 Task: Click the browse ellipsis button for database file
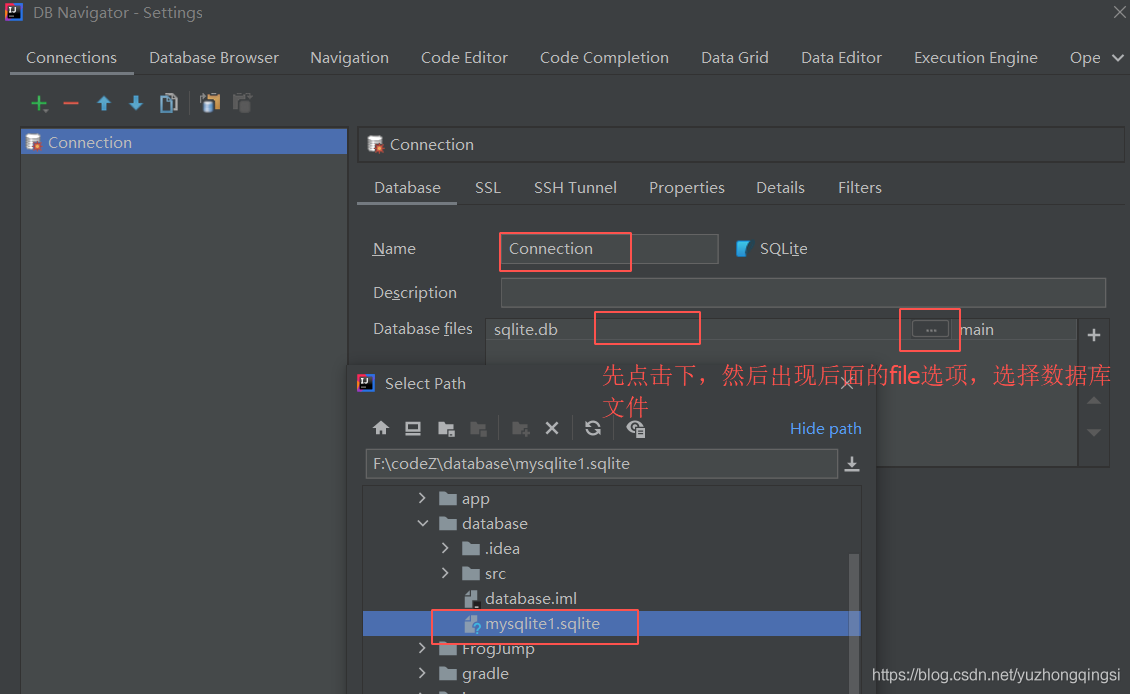(x=931, y=330)
